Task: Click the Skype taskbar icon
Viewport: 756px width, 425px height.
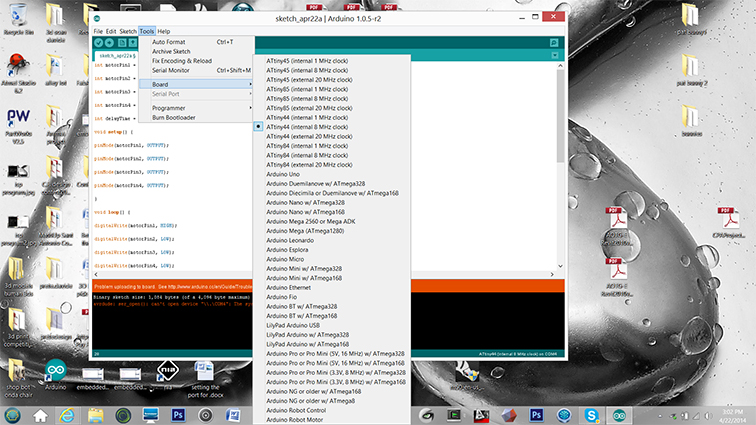Action: [592, 415]
